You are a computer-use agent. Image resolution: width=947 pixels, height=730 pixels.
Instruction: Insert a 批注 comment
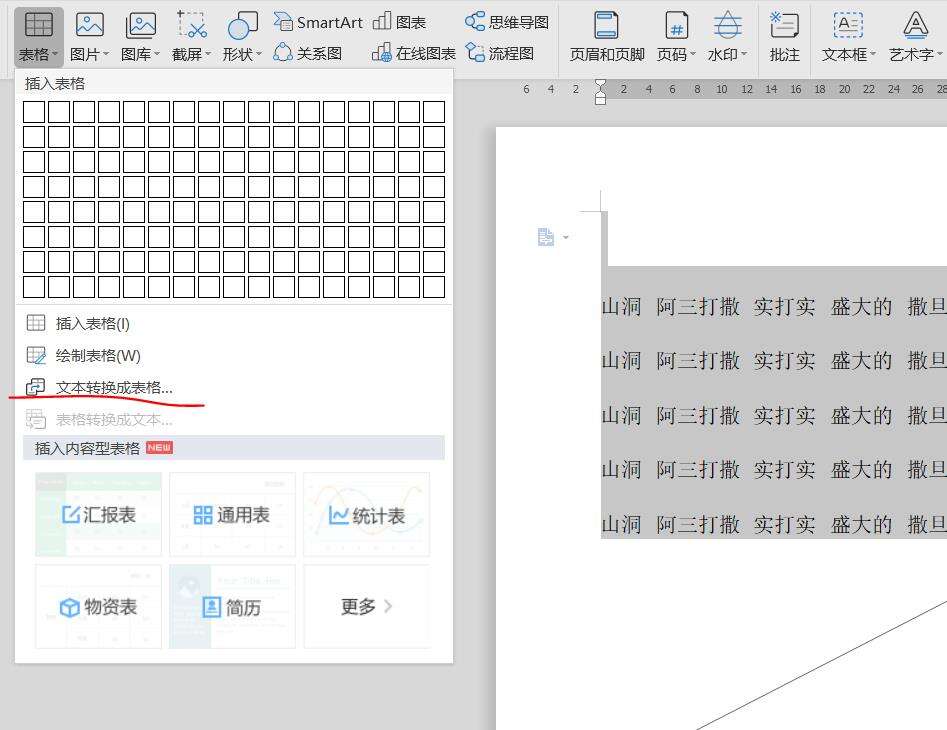(784, 36)
